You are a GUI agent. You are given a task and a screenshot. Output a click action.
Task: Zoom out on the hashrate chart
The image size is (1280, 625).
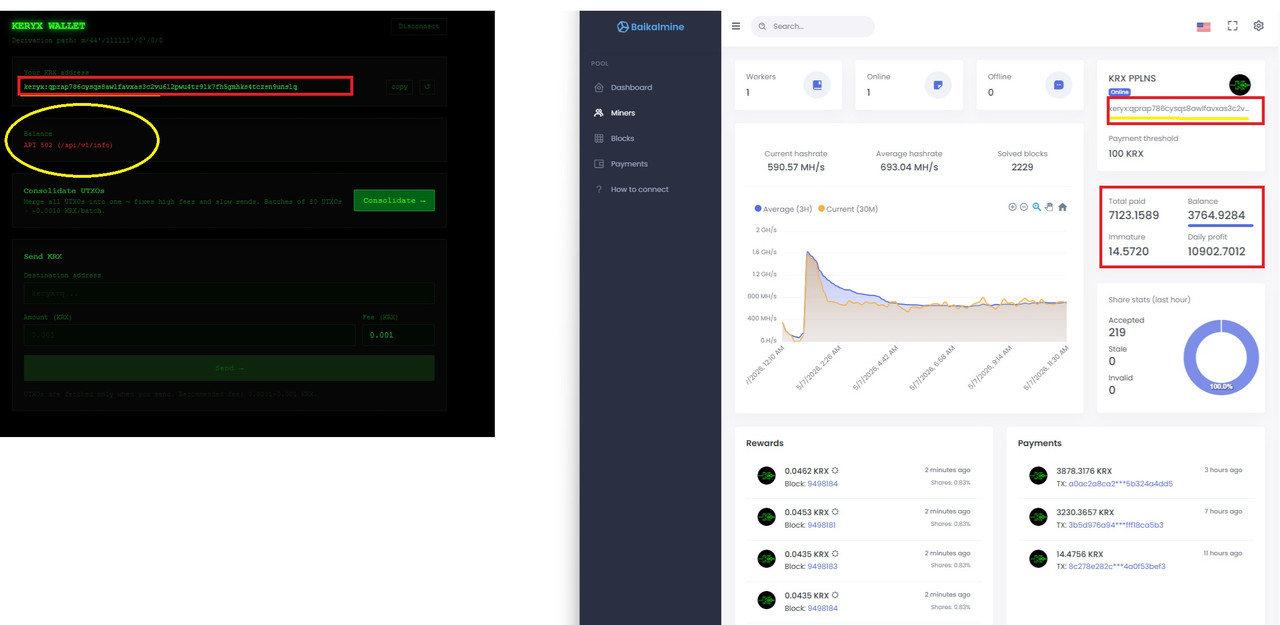coord(1024,207)
